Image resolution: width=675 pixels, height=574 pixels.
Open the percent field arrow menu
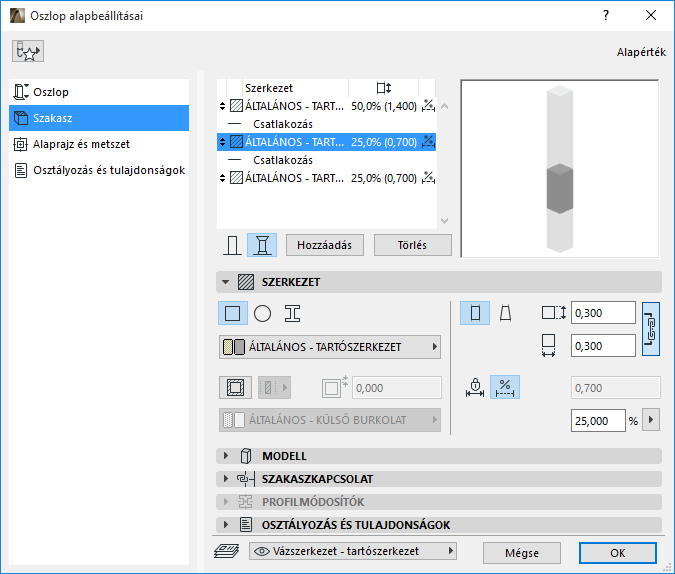click(651, 419)
